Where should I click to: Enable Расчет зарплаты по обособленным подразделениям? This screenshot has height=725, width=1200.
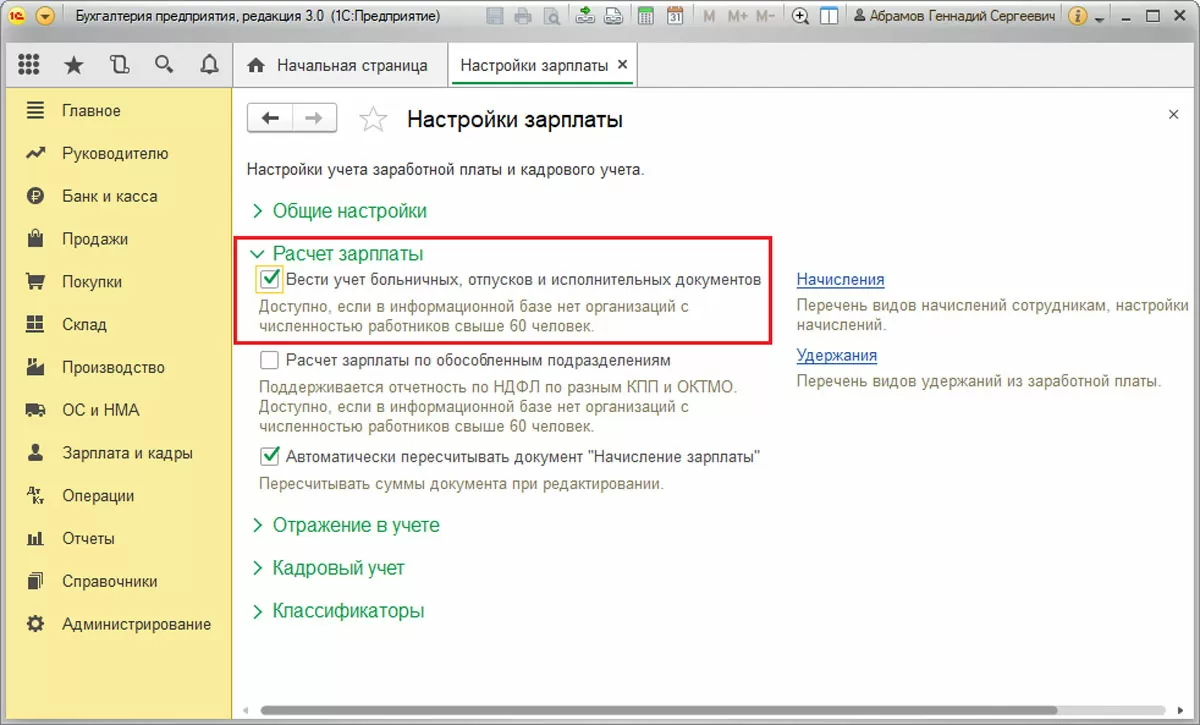pos(269,360)
